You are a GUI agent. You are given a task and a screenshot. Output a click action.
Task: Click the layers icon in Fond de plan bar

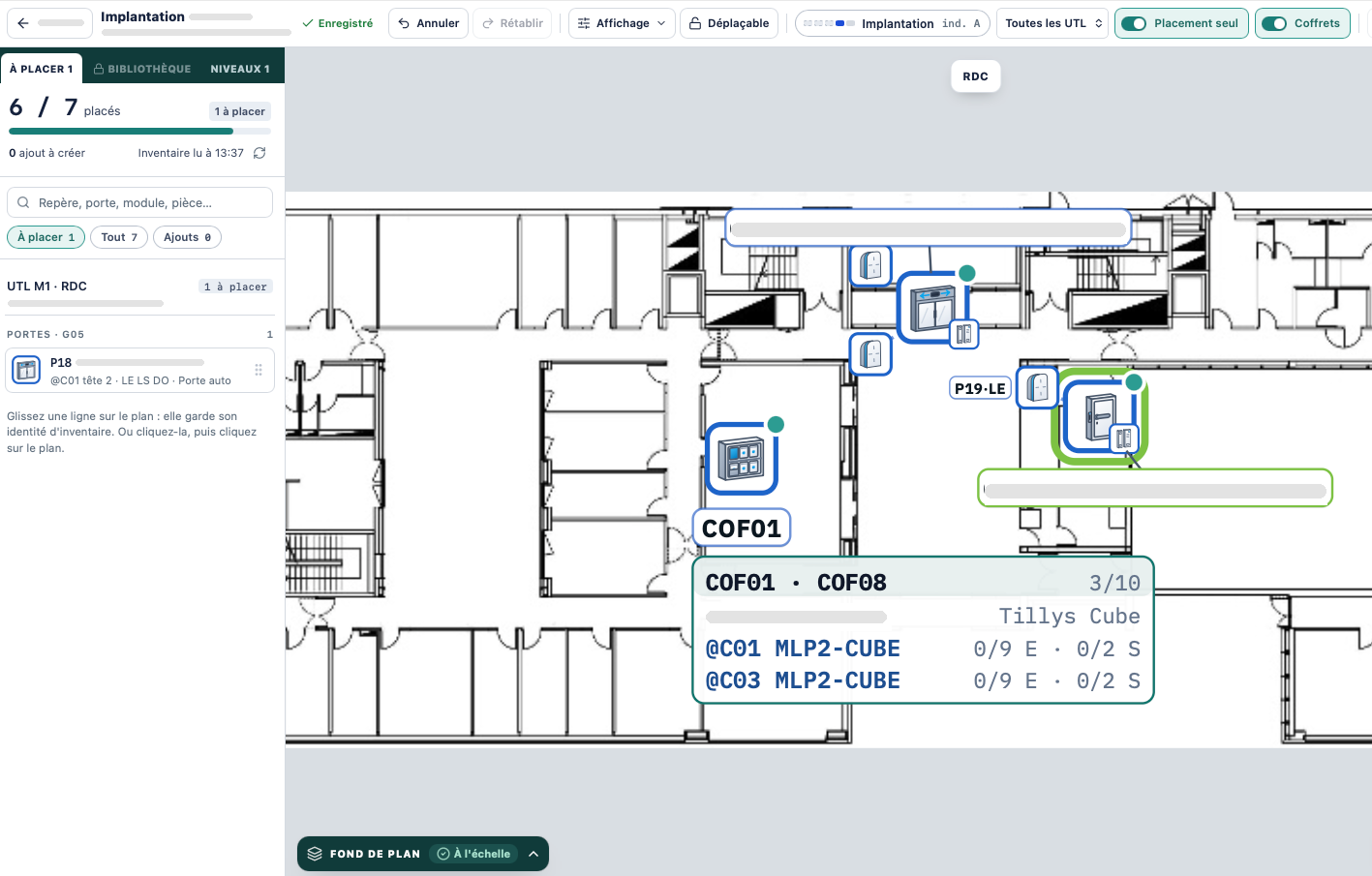tap(315, 854)
